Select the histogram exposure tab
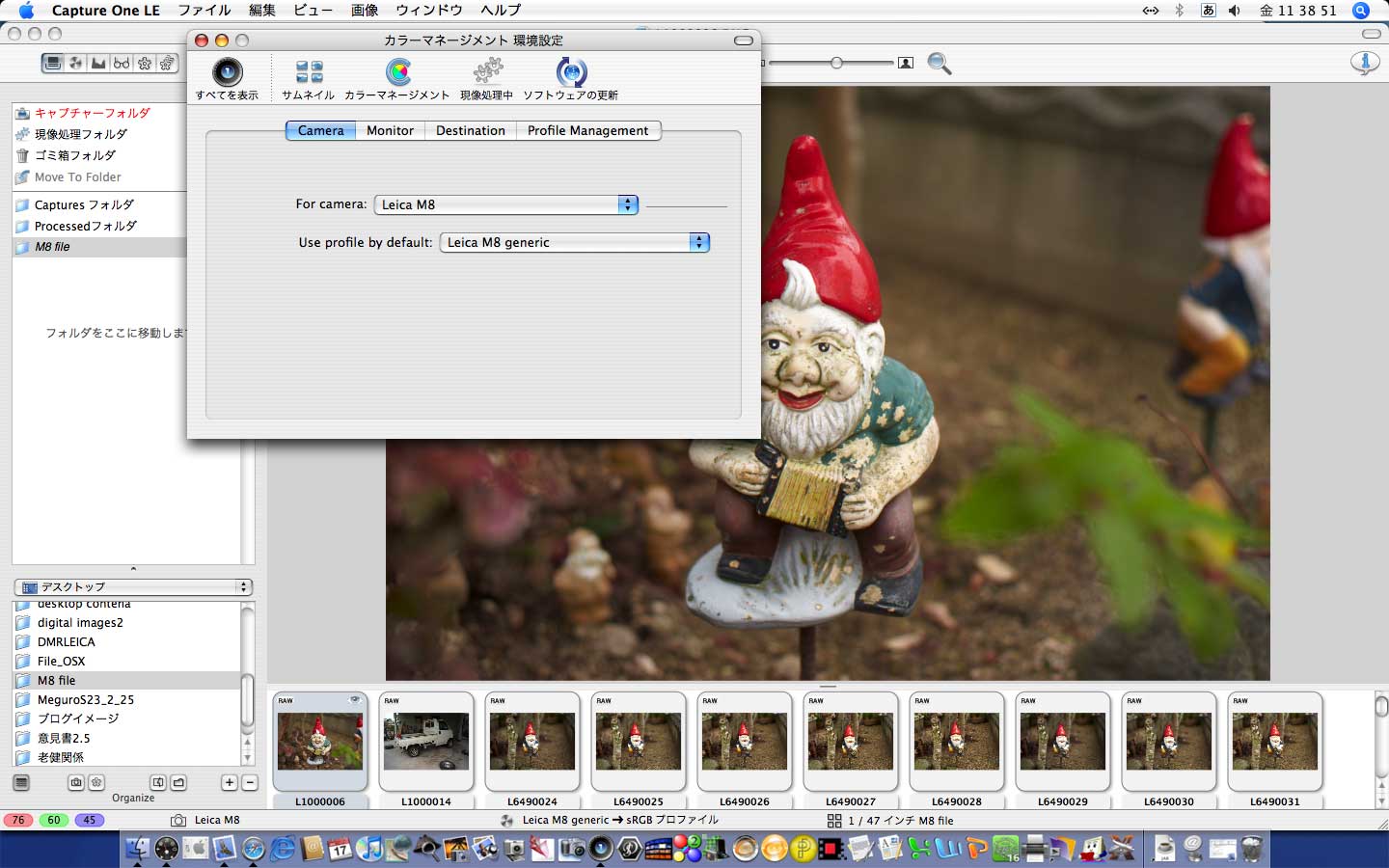The image size is (1389, 868). [98, 63]
